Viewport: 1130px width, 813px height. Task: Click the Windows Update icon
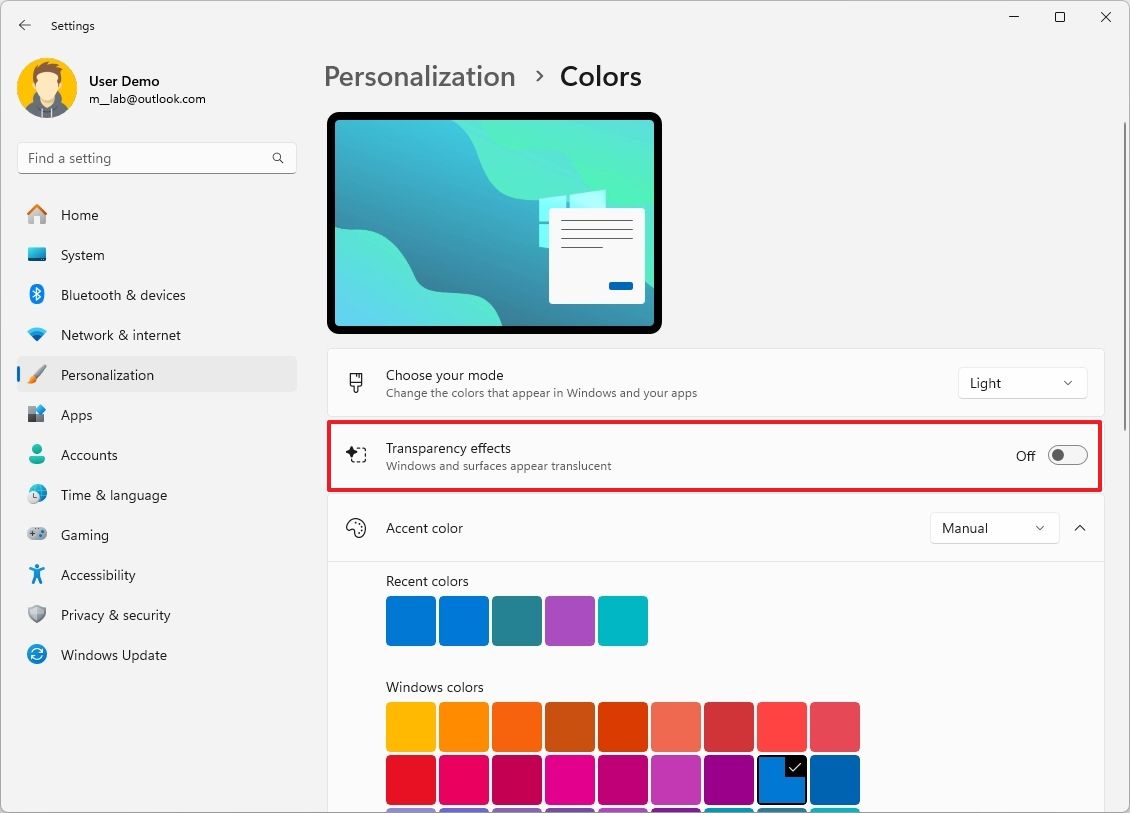36,654
